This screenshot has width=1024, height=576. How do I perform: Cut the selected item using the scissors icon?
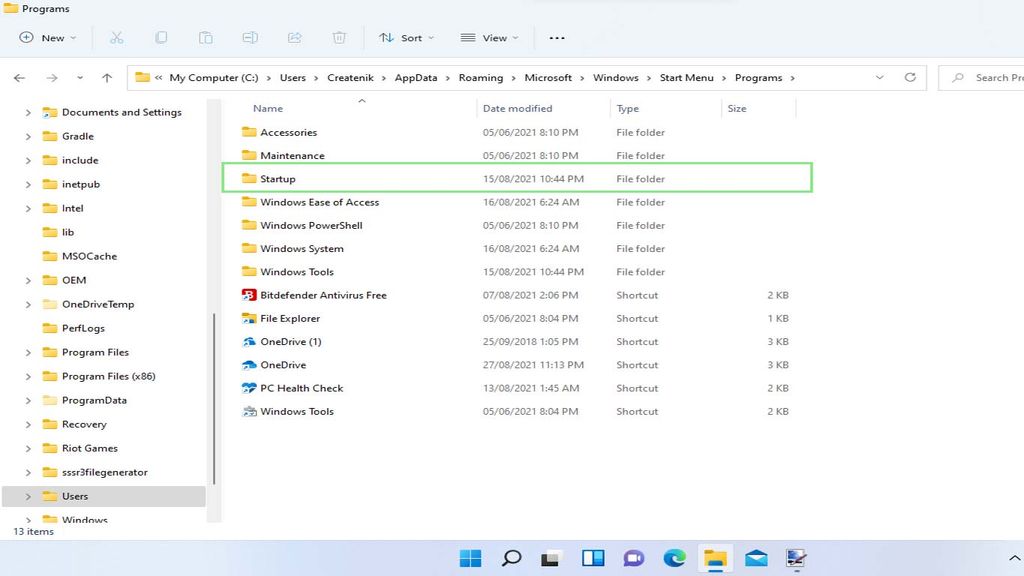tap(116, 37)
